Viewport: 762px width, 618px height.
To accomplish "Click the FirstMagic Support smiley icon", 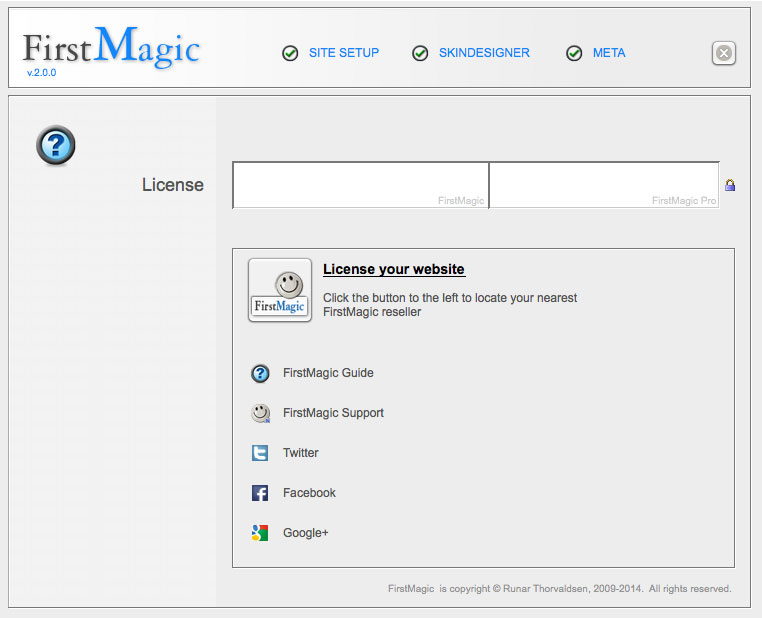I will click(x=260, y=413).
